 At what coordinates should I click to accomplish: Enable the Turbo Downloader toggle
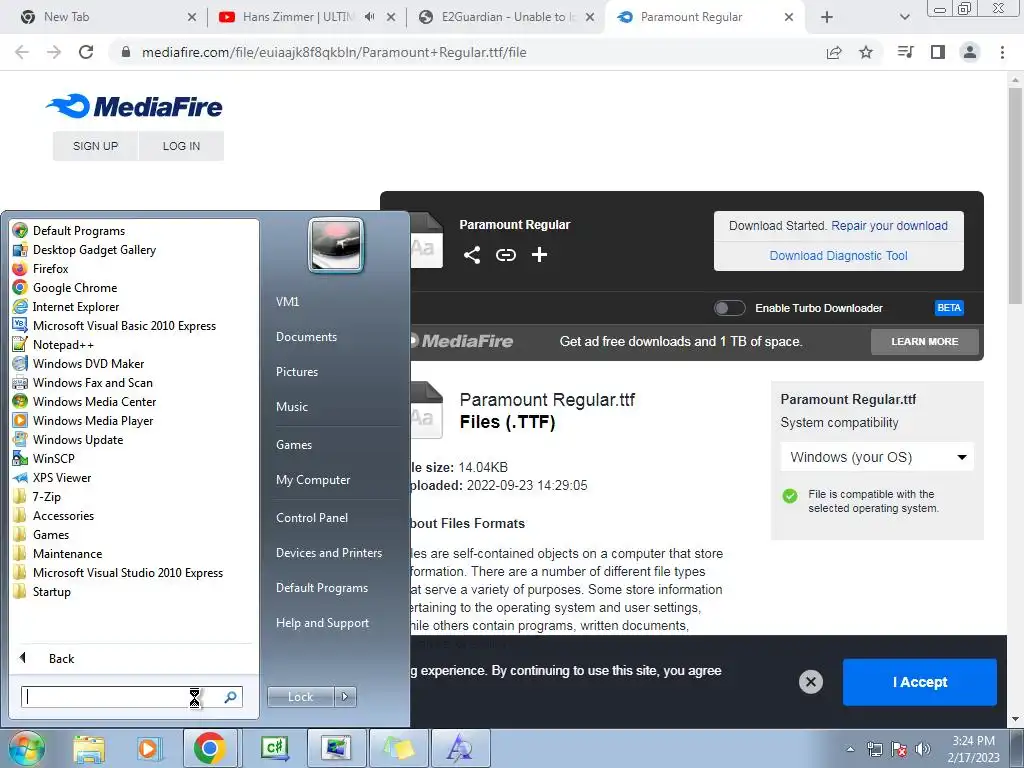click(729, 308)
